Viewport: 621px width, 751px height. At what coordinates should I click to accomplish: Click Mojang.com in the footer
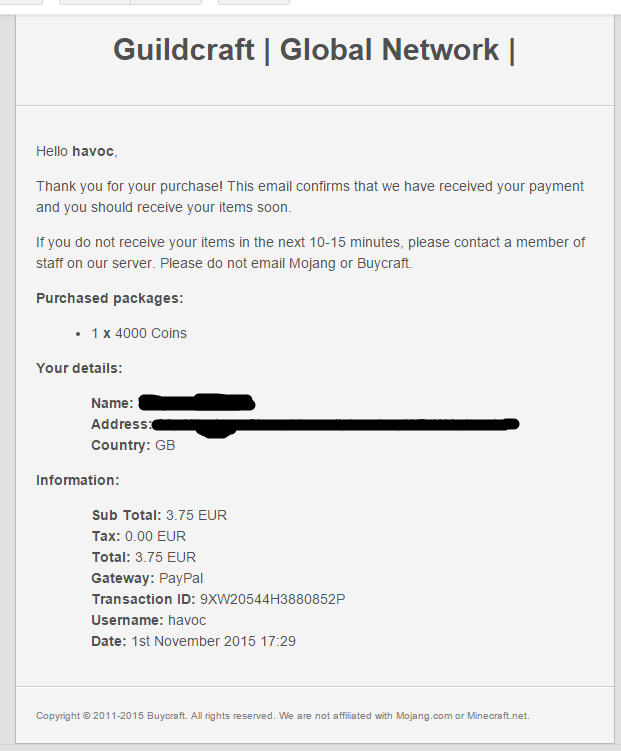click(x=424, y=716)
